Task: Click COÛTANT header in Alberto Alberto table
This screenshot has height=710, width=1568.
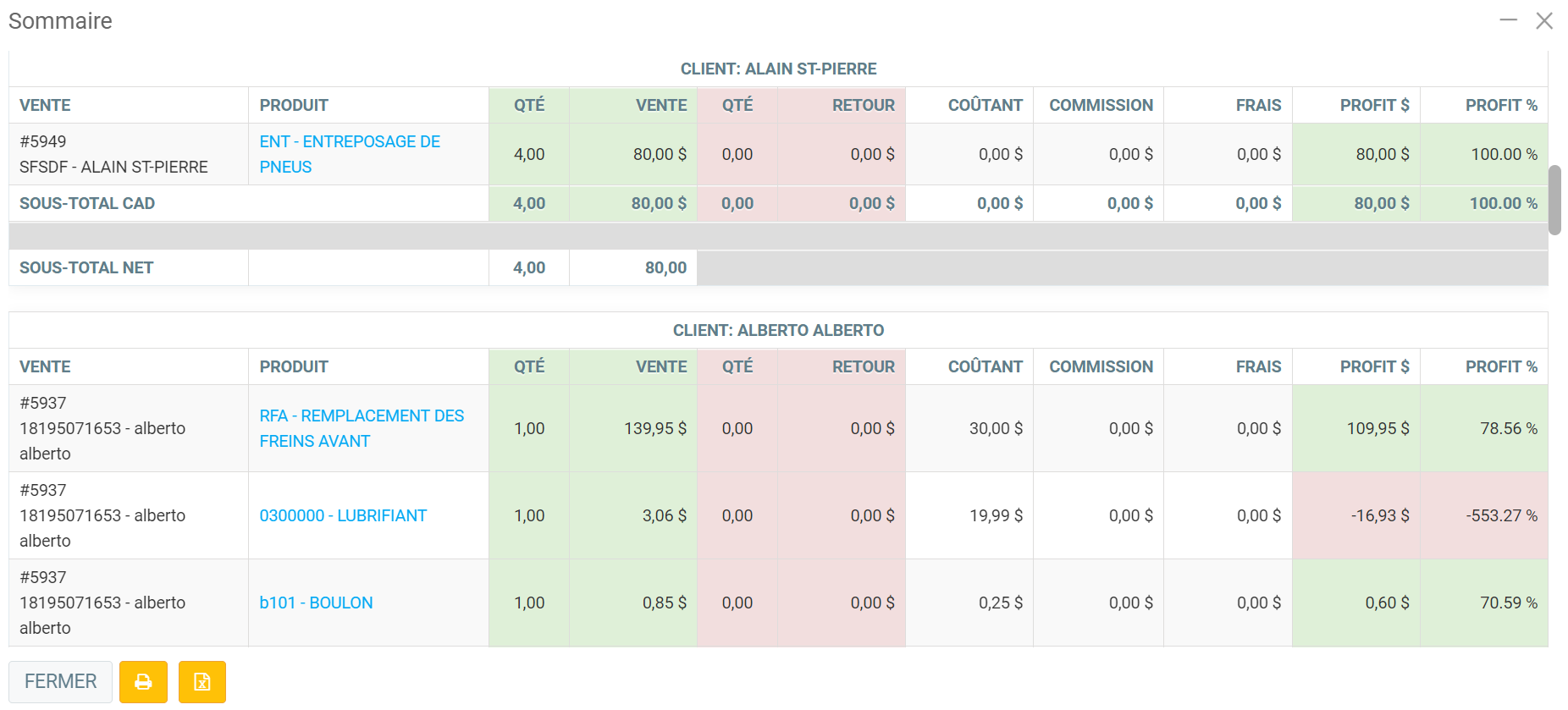Action: click(x=985, y=366)
